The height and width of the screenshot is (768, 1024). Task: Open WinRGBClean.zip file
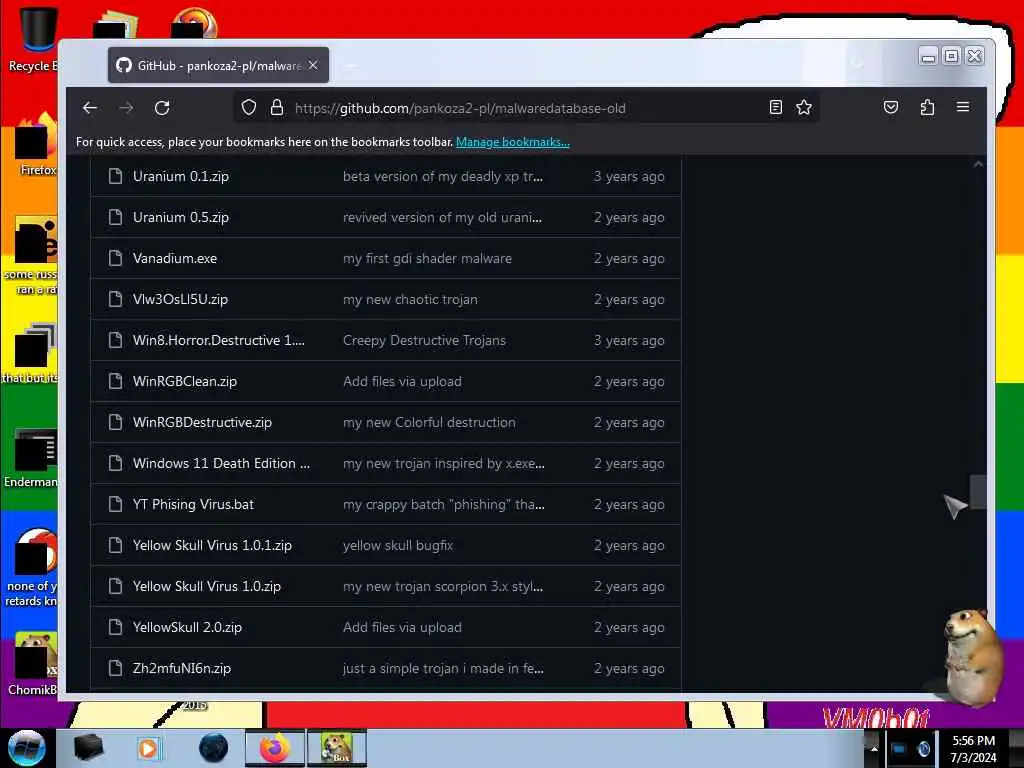[185, 381]
